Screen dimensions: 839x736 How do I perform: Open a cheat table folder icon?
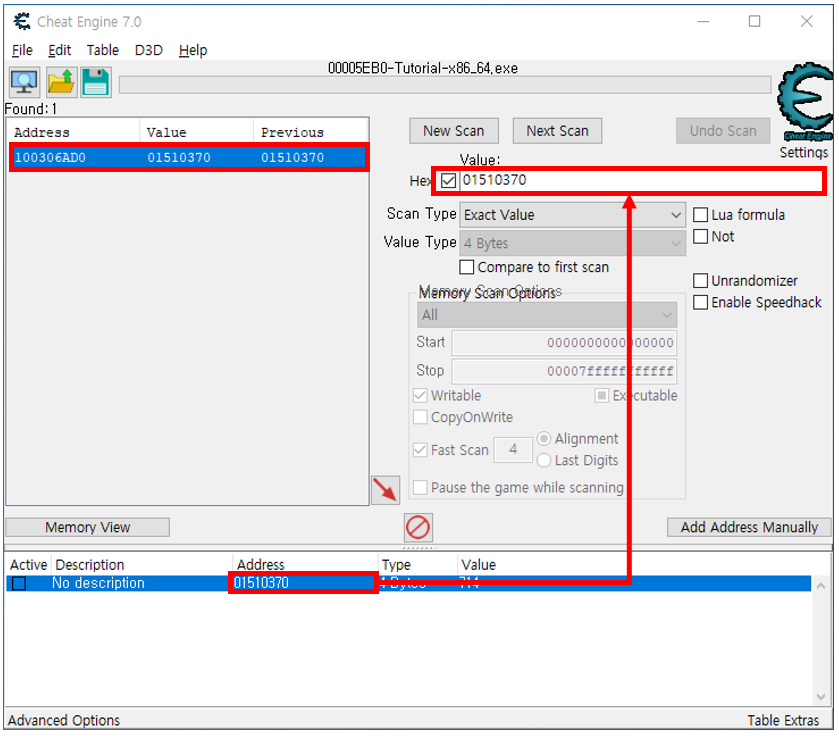[61, 82]
